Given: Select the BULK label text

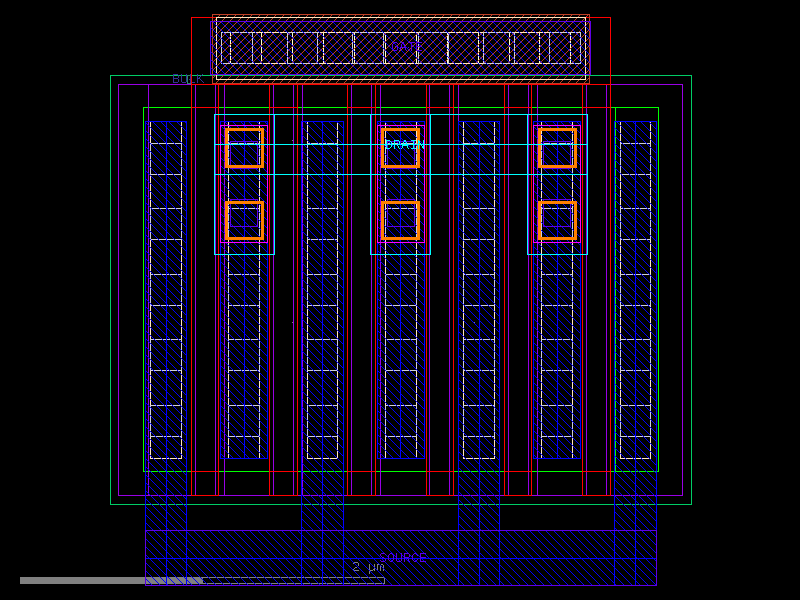Looking at the screenshot, I should click(x=188, y=76).
